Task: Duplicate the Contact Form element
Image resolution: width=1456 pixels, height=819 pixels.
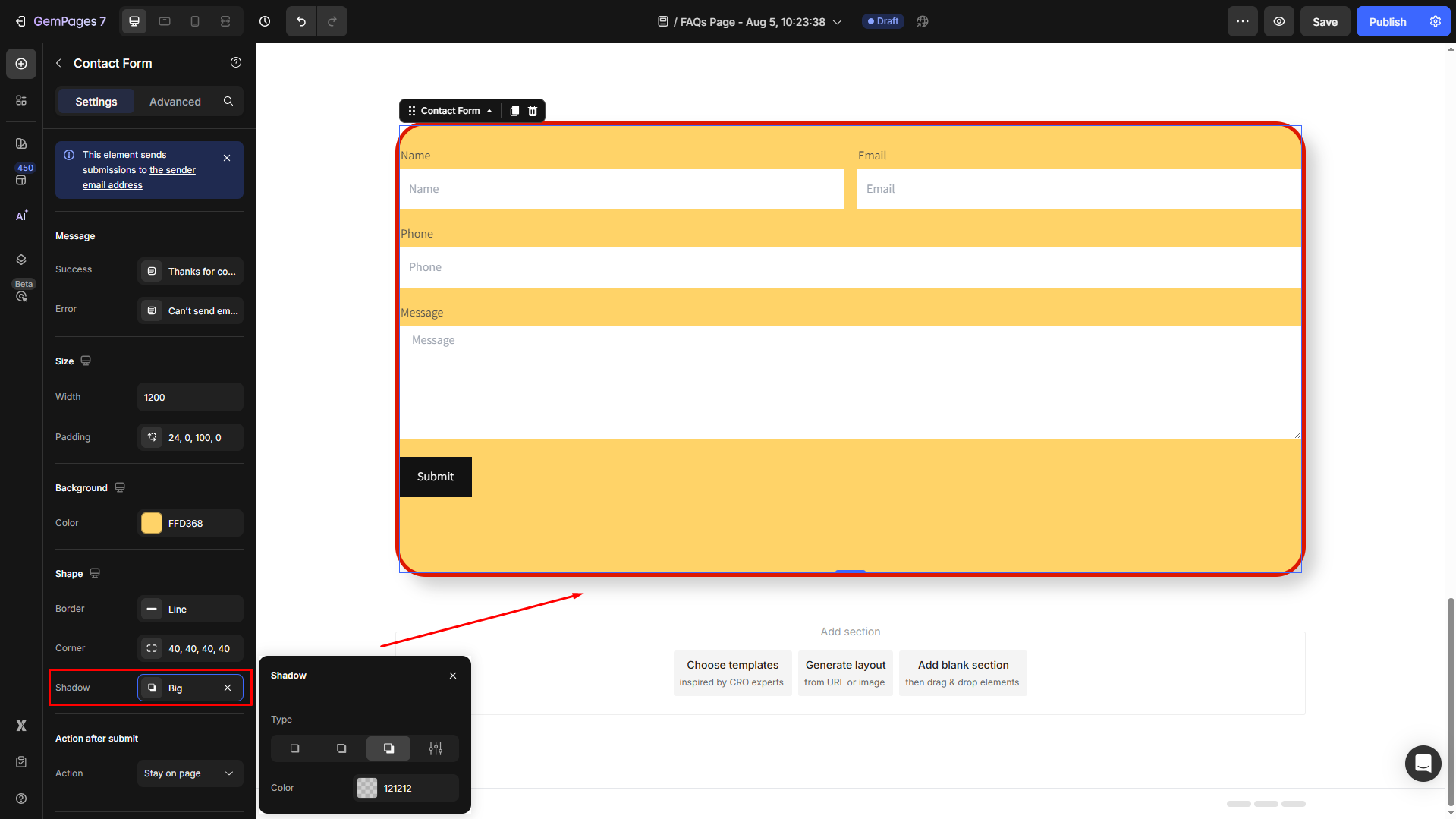Action: [x=514, y=111]
